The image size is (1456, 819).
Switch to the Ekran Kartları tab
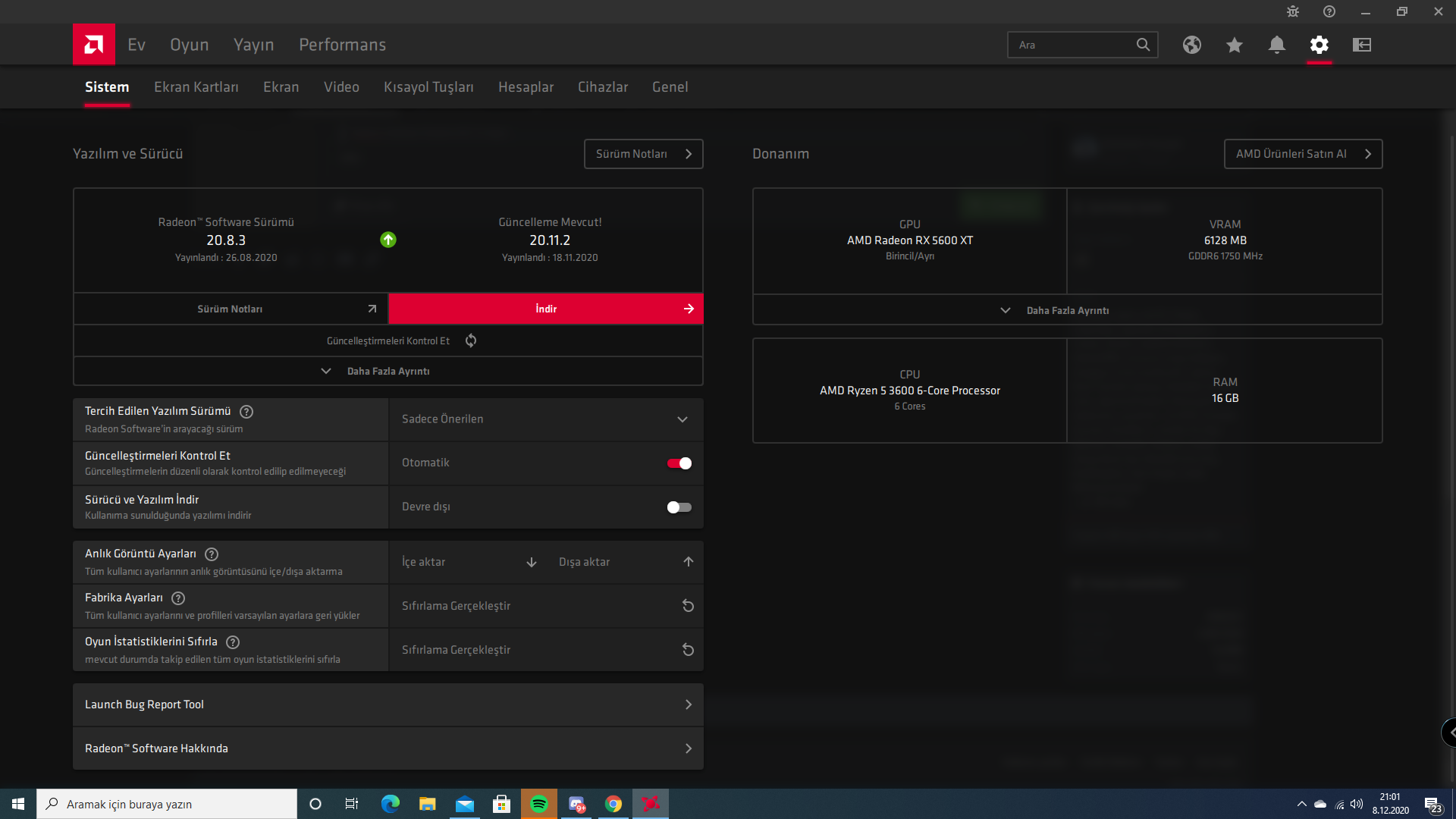tap(196, 87)
